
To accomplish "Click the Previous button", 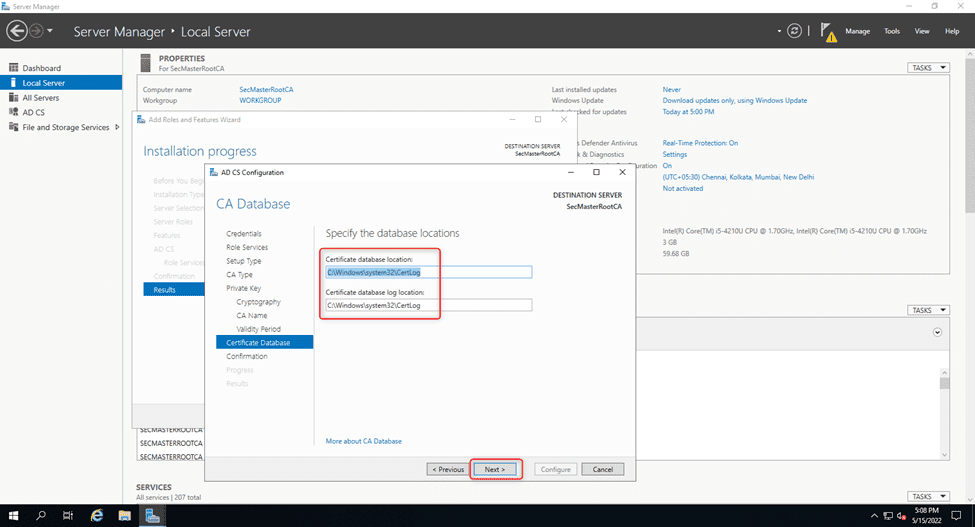I will click(448, 469).
